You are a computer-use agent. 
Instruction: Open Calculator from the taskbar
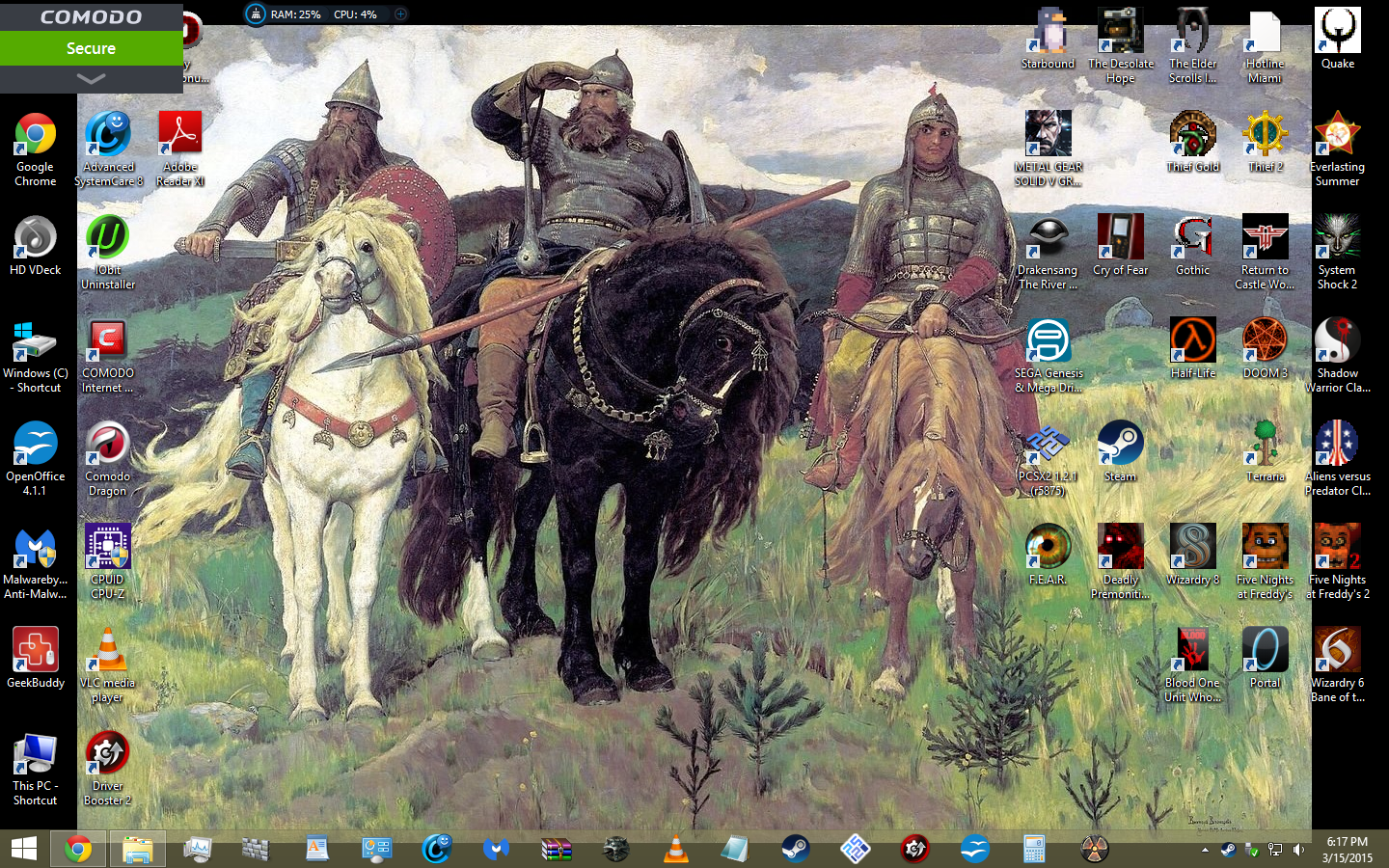tap(1035, 849)
